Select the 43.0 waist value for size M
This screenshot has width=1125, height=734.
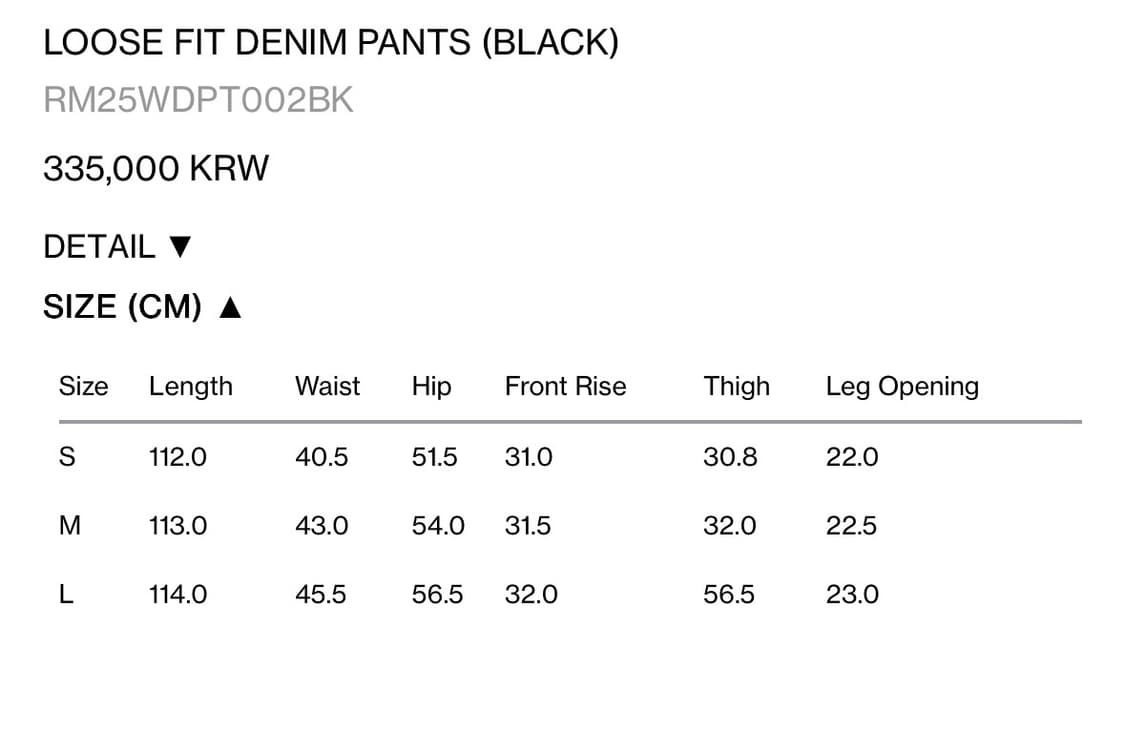[x=322, y=525]
